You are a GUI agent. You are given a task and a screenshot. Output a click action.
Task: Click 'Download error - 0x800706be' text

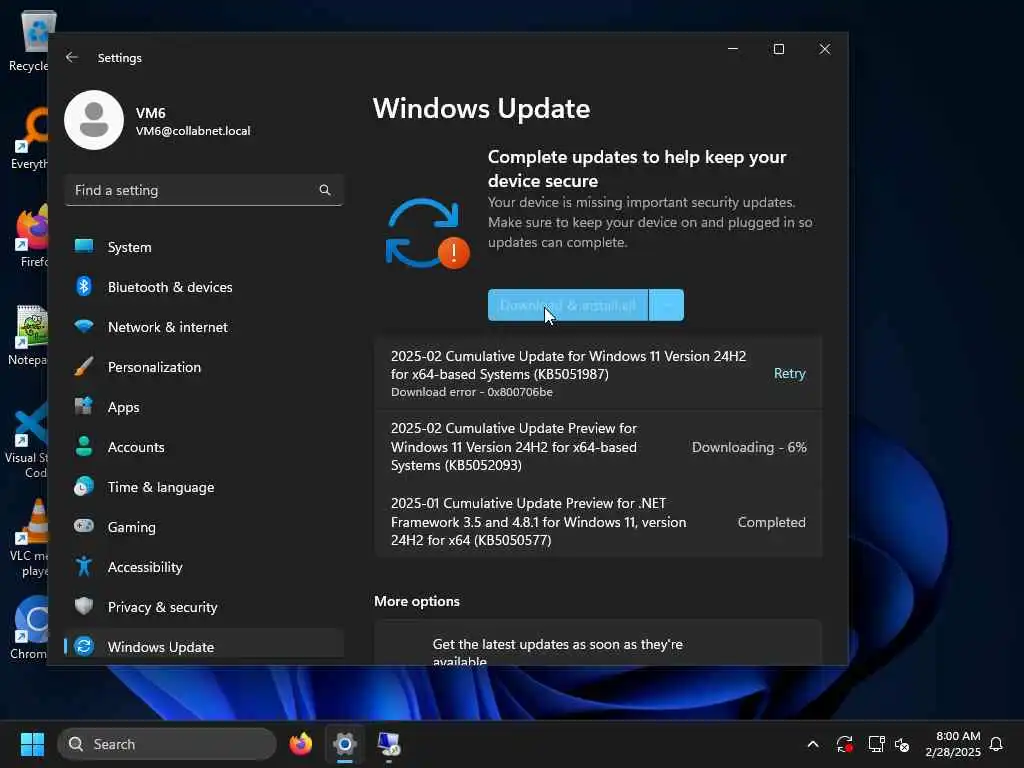pos(472,392)
